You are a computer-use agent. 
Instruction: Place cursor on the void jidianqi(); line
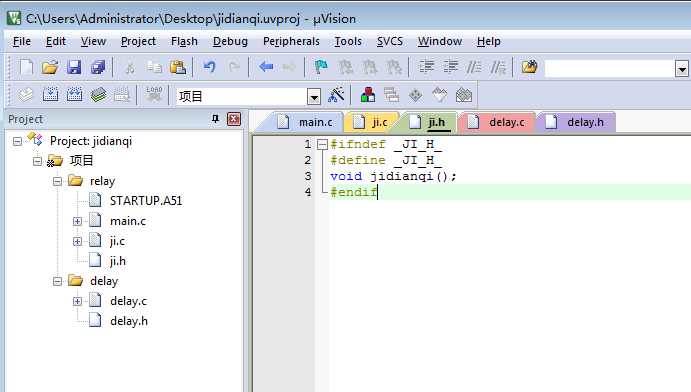pos(393,176)
